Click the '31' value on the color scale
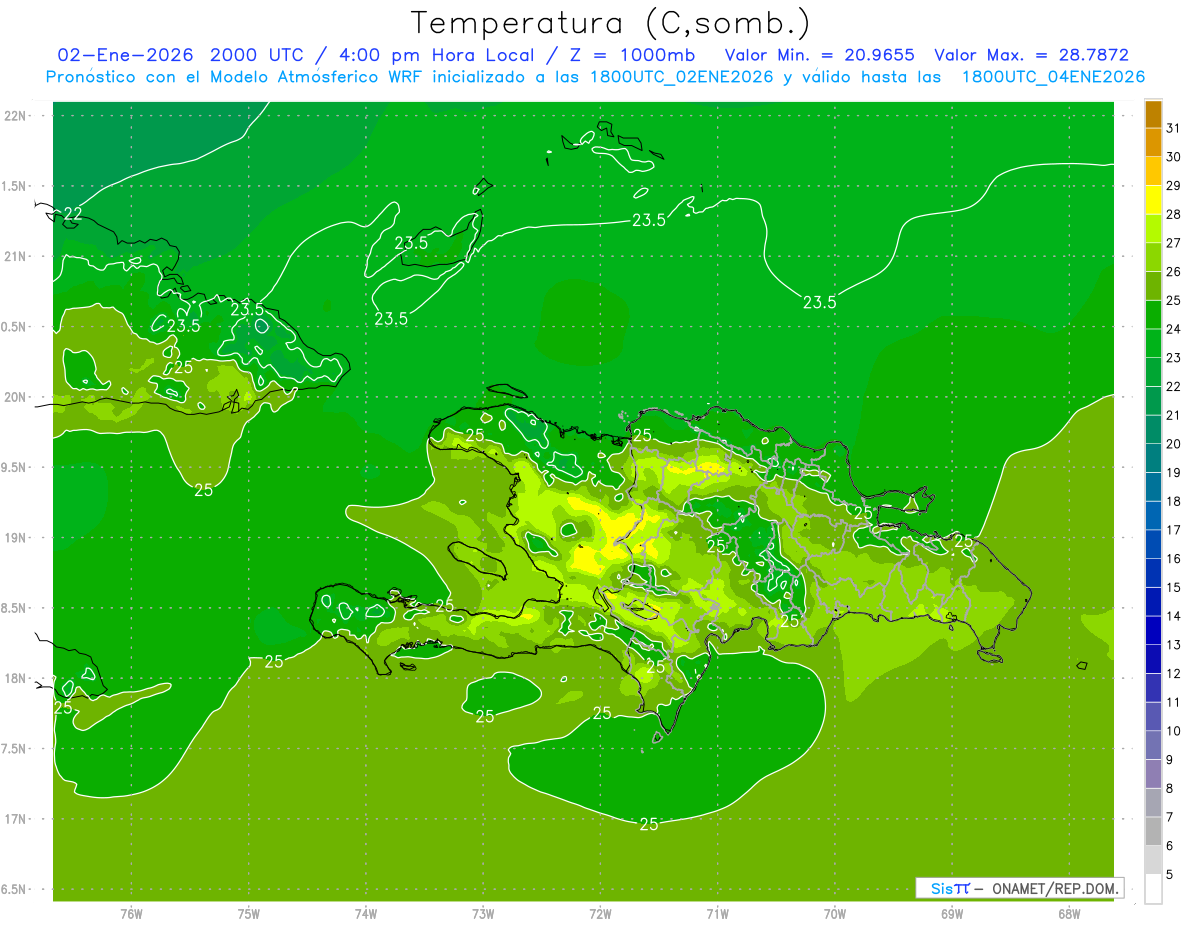Screen dimensions: 1200x927 (x=1174, y=128)
